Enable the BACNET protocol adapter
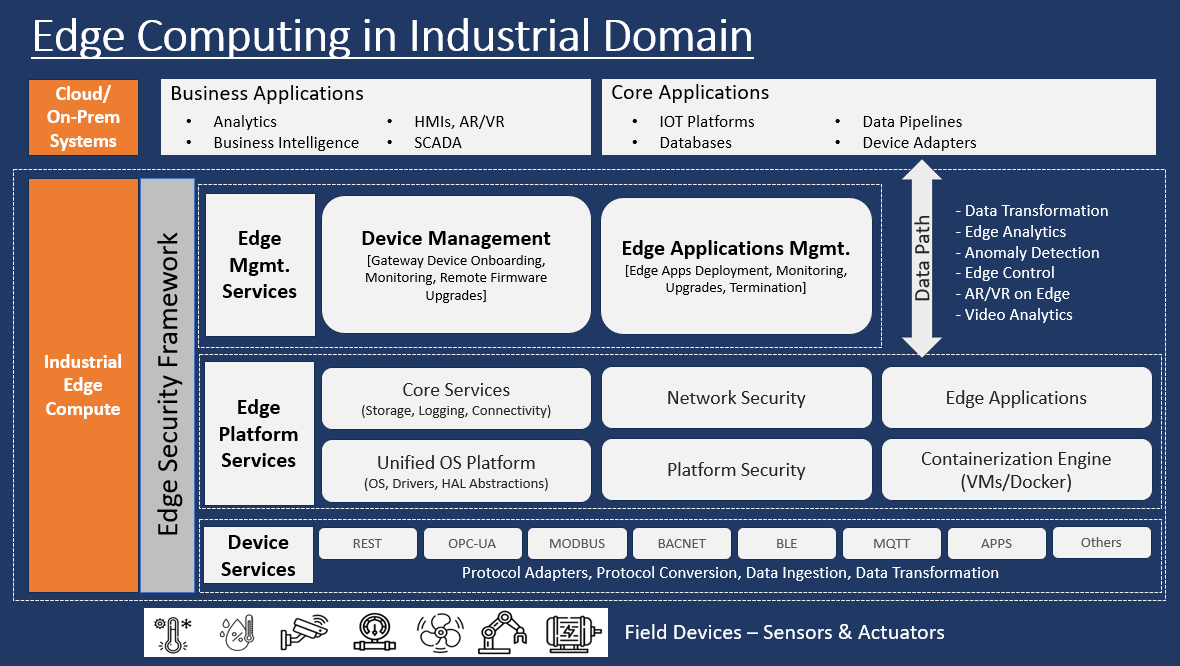The image size is (1180, 666). click(681, 543)
